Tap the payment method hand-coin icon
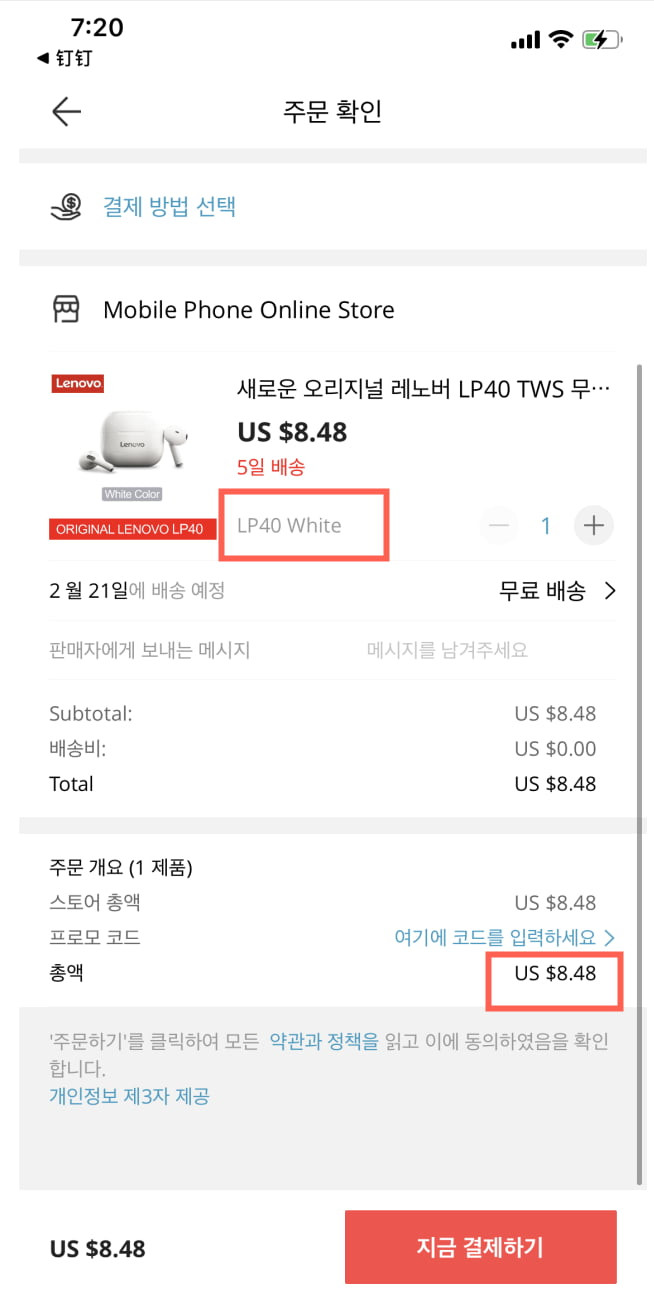This screenshot has width=654, height=1293. (x=67, y=207)
